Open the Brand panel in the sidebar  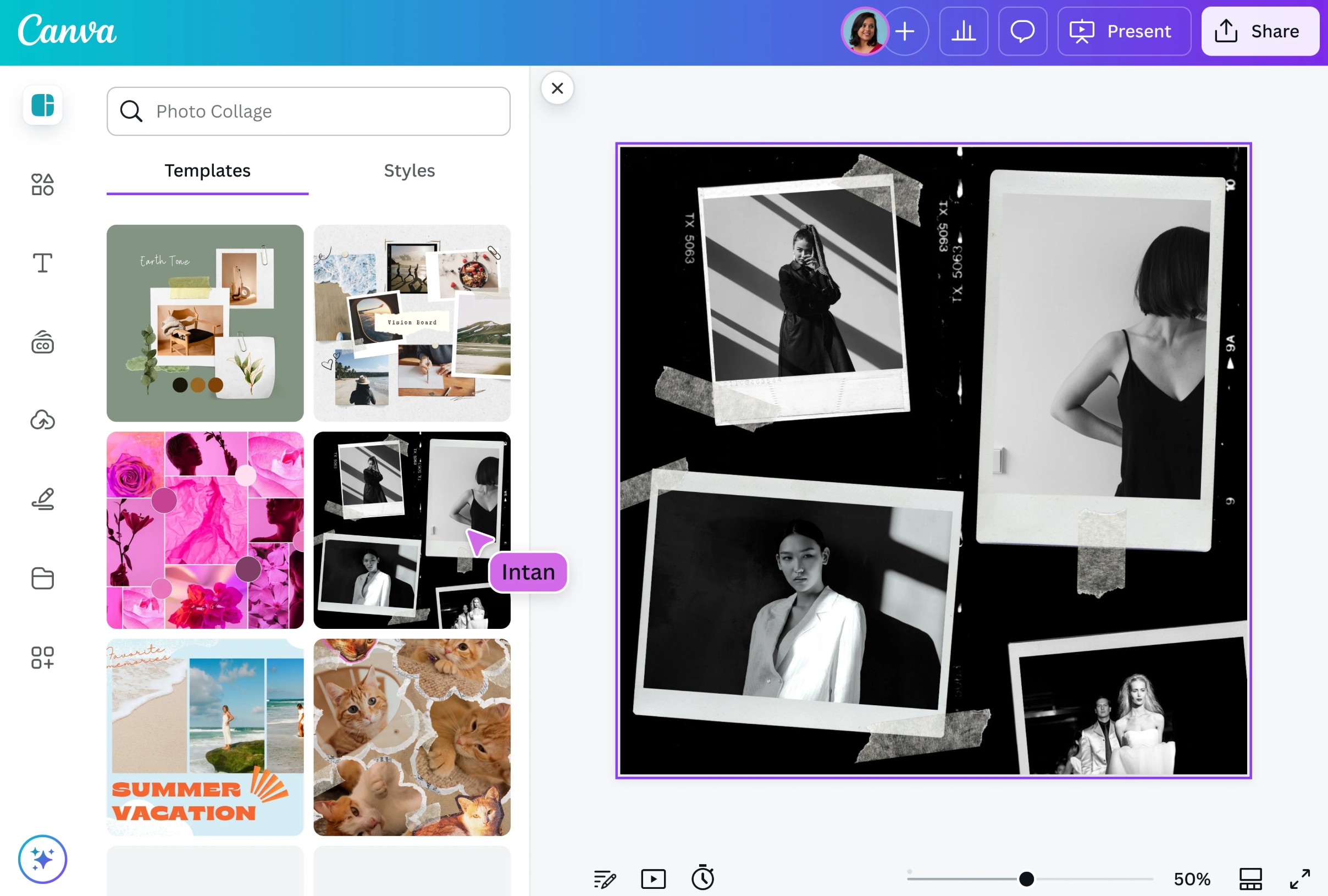point(42,342)
